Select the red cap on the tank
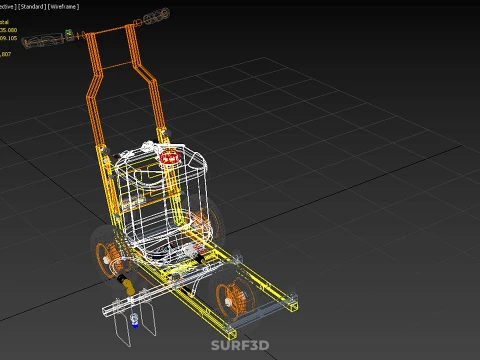The image size is (480, 360). click(x=170, y=157)
